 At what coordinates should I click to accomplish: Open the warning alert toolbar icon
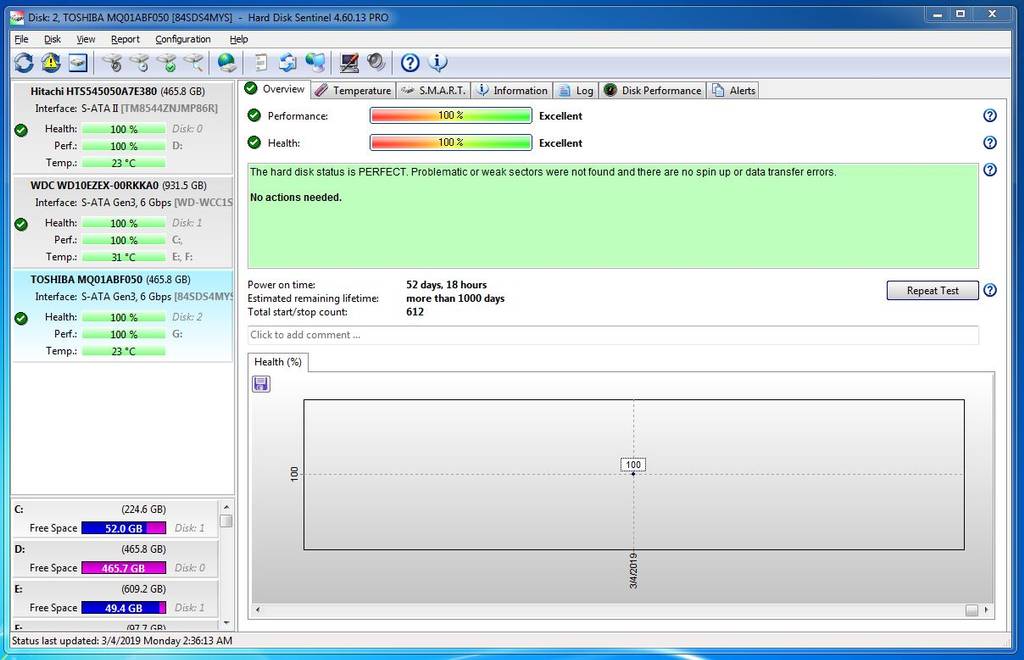(51, 63)
